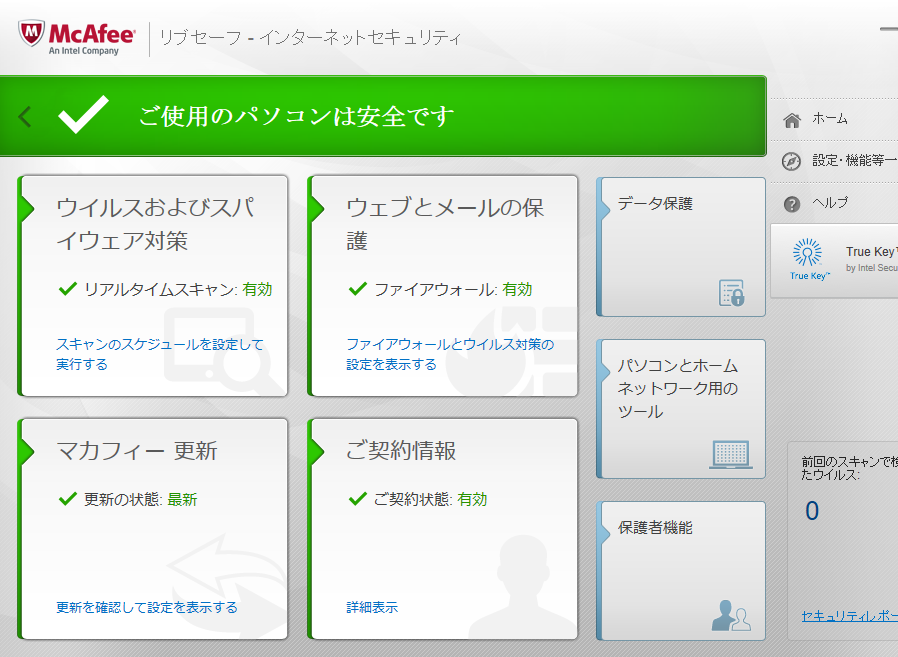Open the 詳細表示 link
Image resolution: width=898 pixels, height=657 pixels.
[372, 607]
